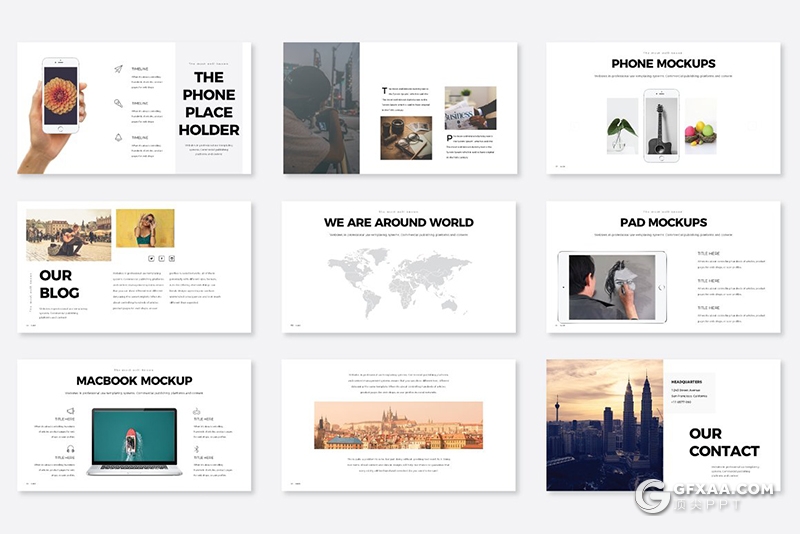Click the Our Contact title text

pos(723,442)
